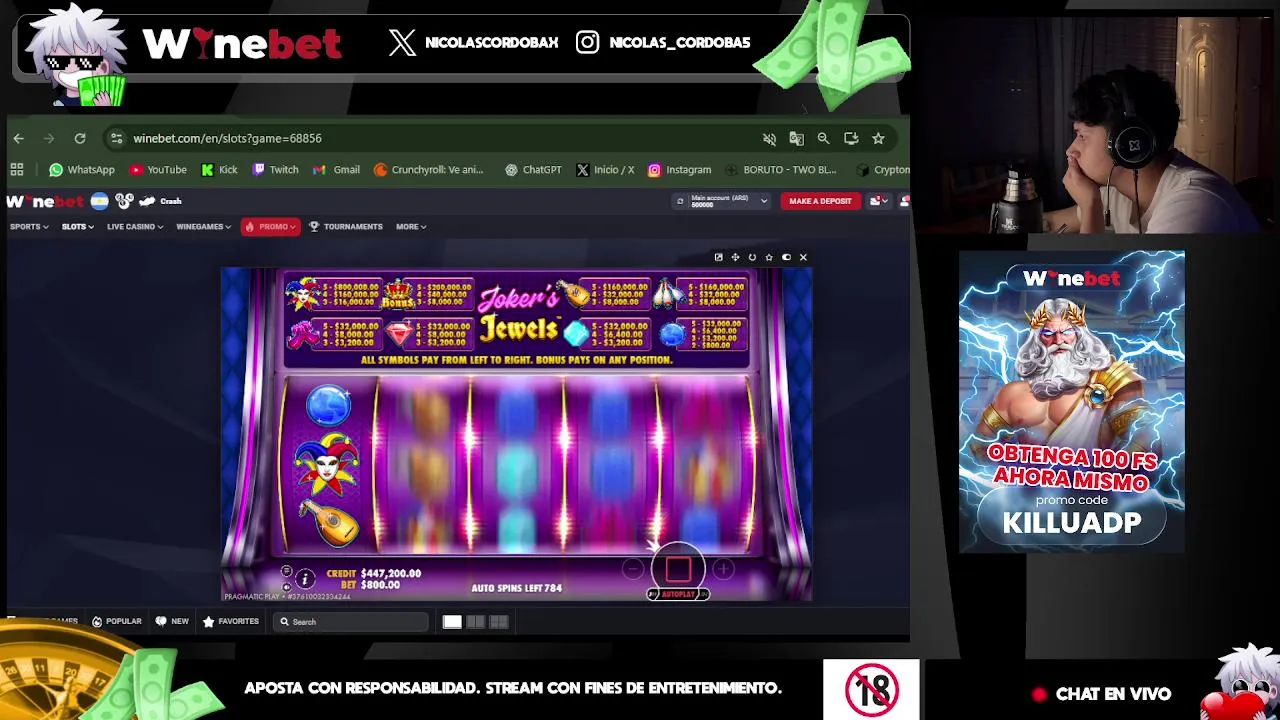Viewport: 1280px width, 720px height.
Task: Select single game window layout
Action: pos(452,622)
